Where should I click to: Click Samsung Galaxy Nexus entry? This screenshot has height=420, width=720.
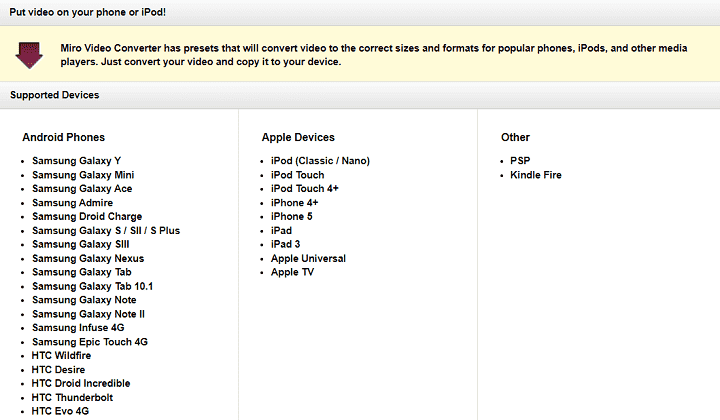pos(88,258)
